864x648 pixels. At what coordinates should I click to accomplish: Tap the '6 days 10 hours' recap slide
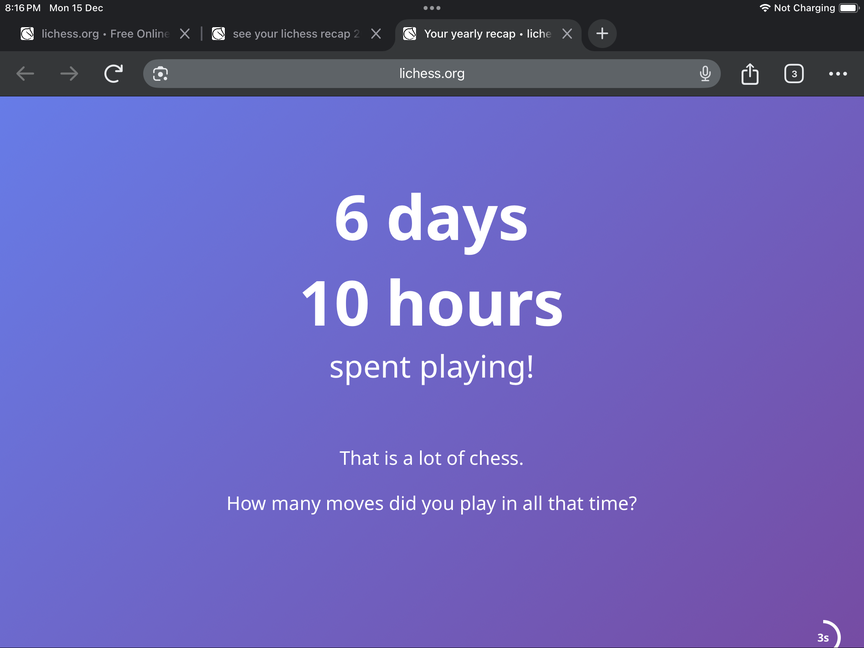(x=432, y=260)
